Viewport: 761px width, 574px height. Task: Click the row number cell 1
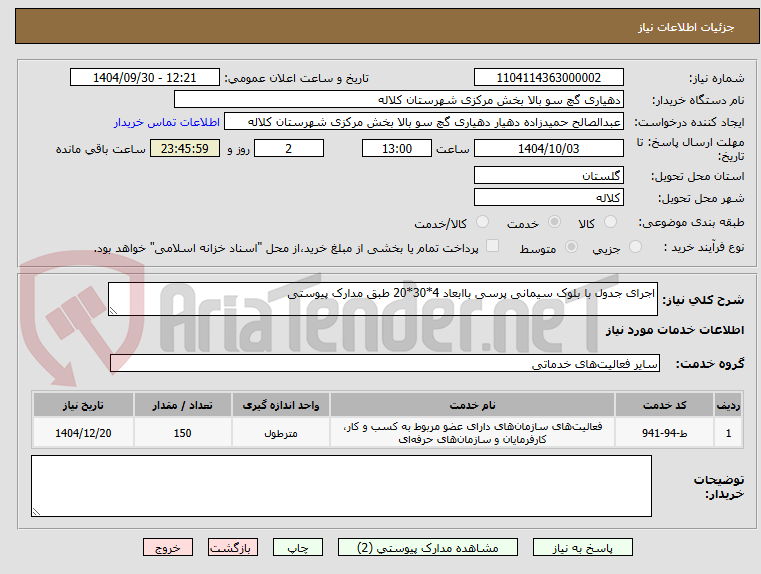click(x=728, y=433)
